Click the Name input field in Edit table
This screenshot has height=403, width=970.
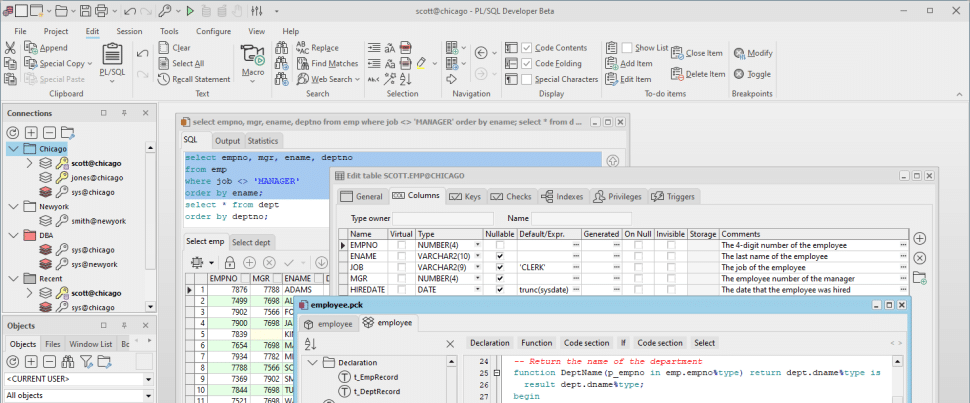point(582,219)
